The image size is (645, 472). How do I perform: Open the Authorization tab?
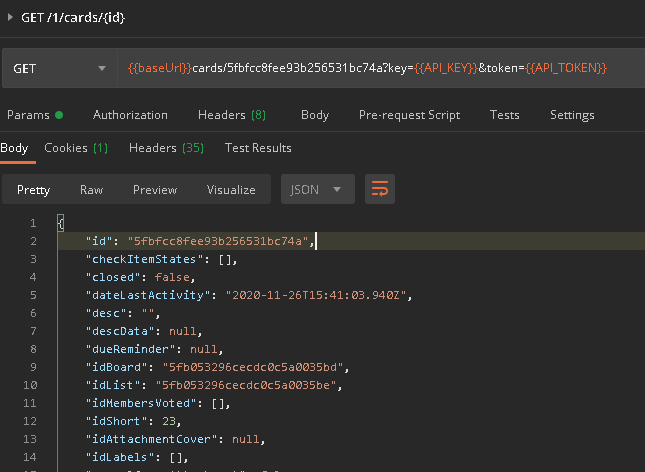click(x=130, y=115)
